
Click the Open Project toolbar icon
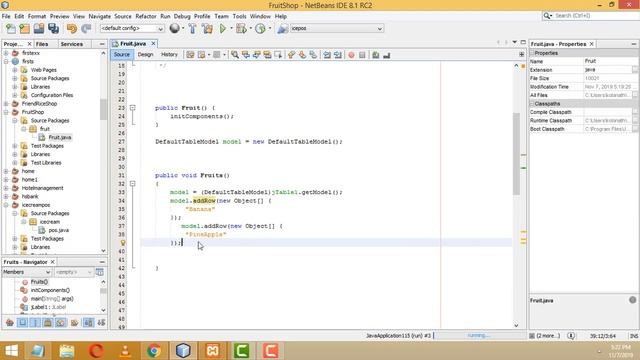pyautogui.click(x=39, y=29)
